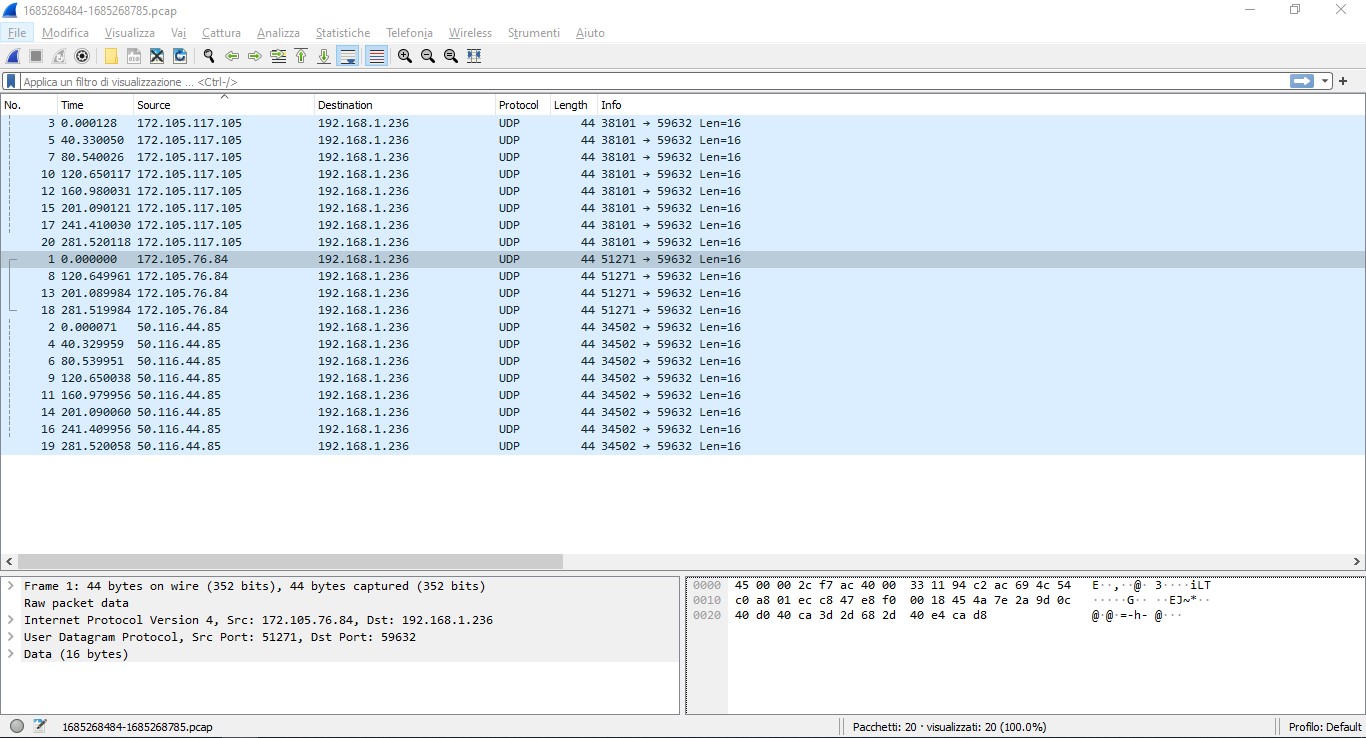Toggle packet list colorization
The width and height of the screenshot is (1366, 738).
point(377,56)
